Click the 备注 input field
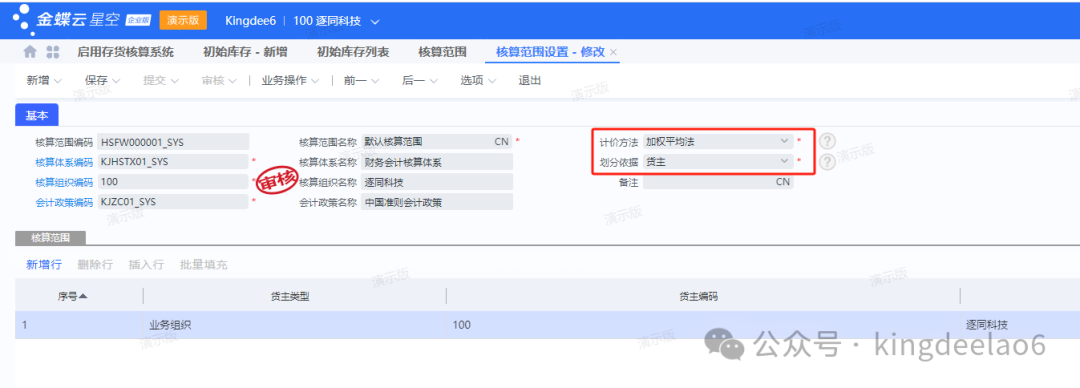Viewport: 1080px width, 388px height. tap(718, 182)
